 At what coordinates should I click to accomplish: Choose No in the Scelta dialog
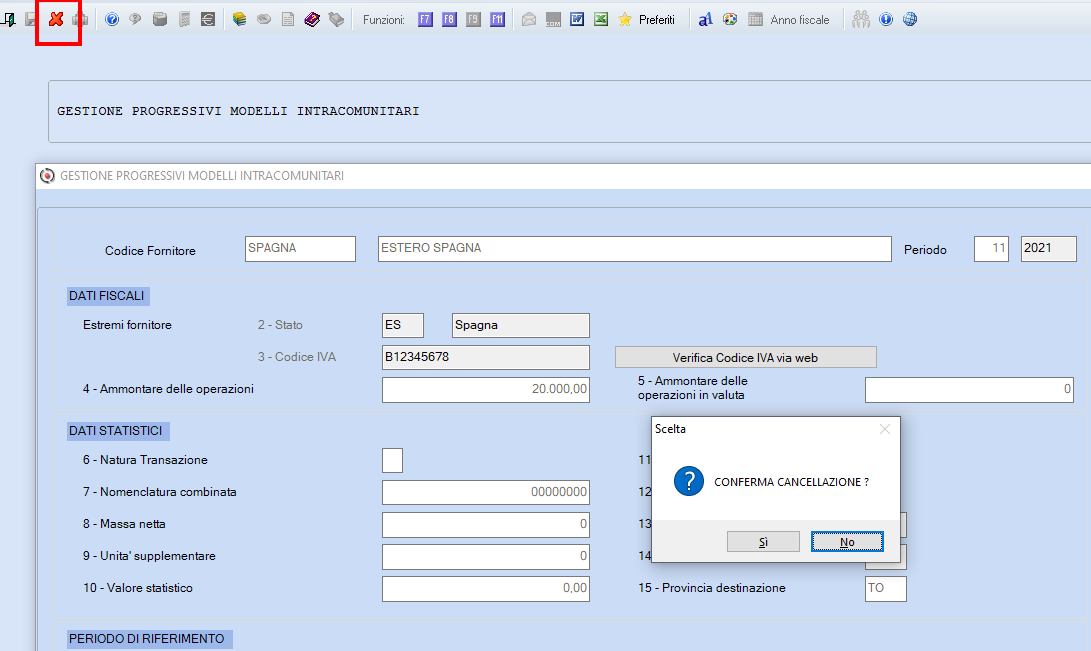tap(847, 542)
